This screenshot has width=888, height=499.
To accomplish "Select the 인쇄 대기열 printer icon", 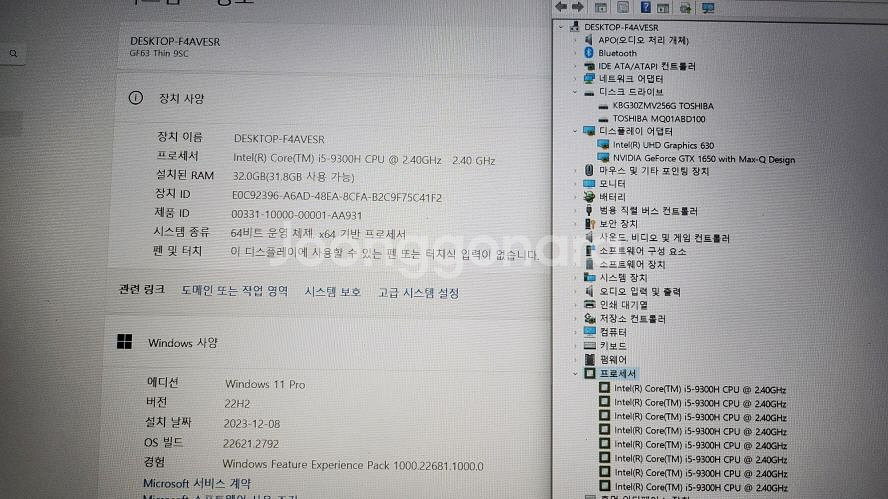I will [590, 304].
